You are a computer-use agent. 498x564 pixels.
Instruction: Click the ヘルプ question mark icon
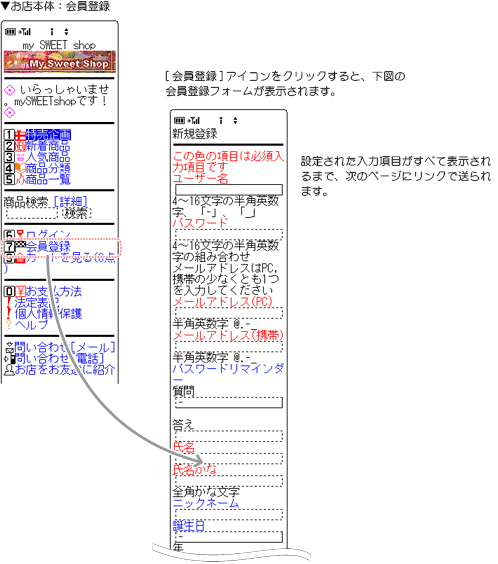coord(9,324)
